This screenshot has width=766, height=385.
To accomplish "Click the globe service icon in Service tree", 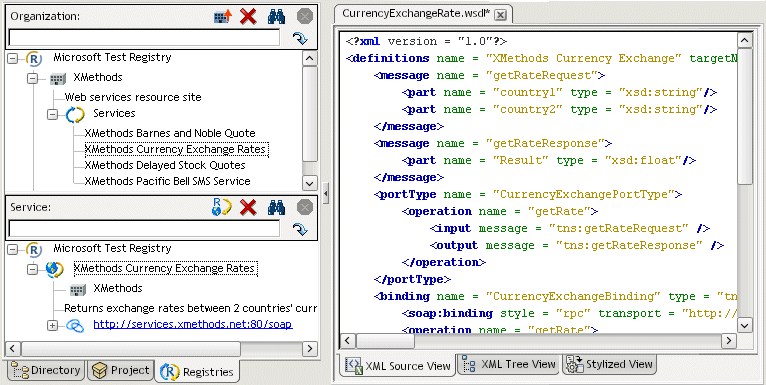I will pos(55,269).
